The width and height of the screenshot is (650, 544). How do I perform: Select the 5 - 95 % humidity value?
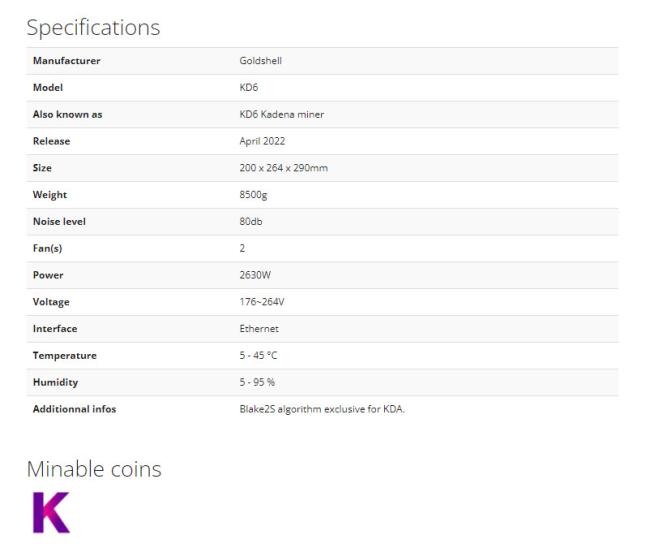[x=257, y=382]
